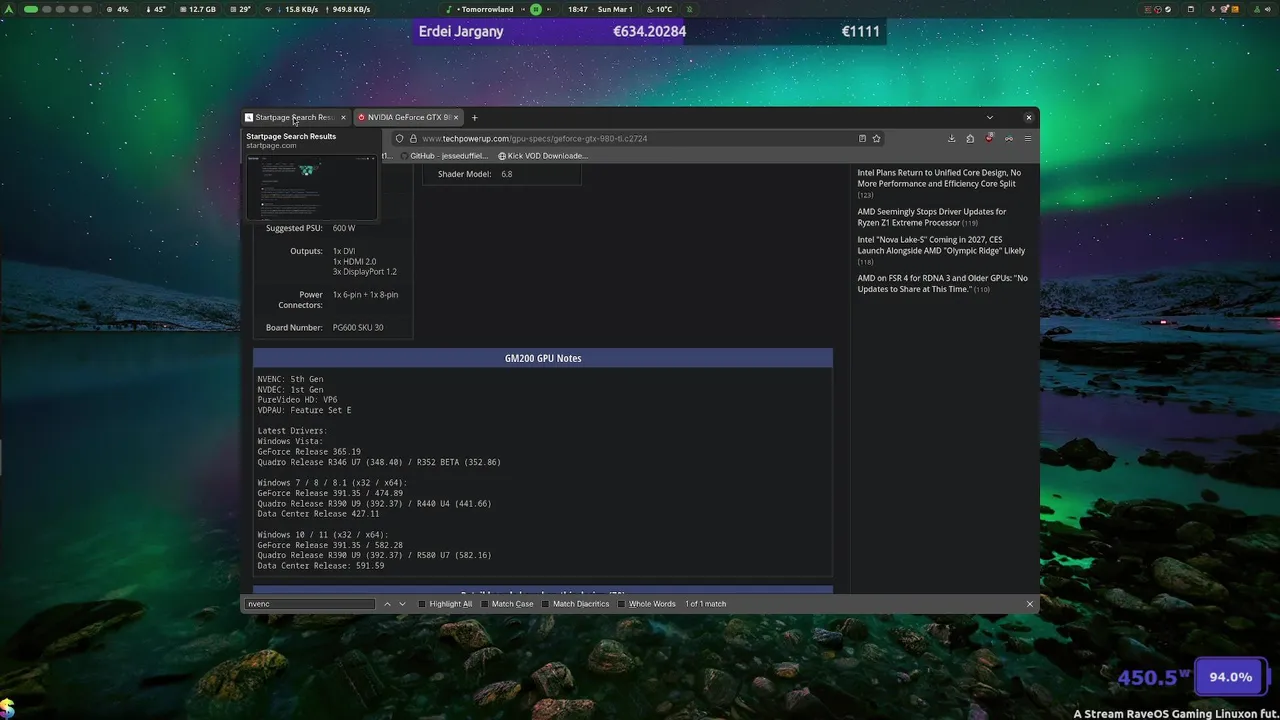Switch to the NVIDIA GeForce GTX tab
1280x720 pixels.
point(408,117)
